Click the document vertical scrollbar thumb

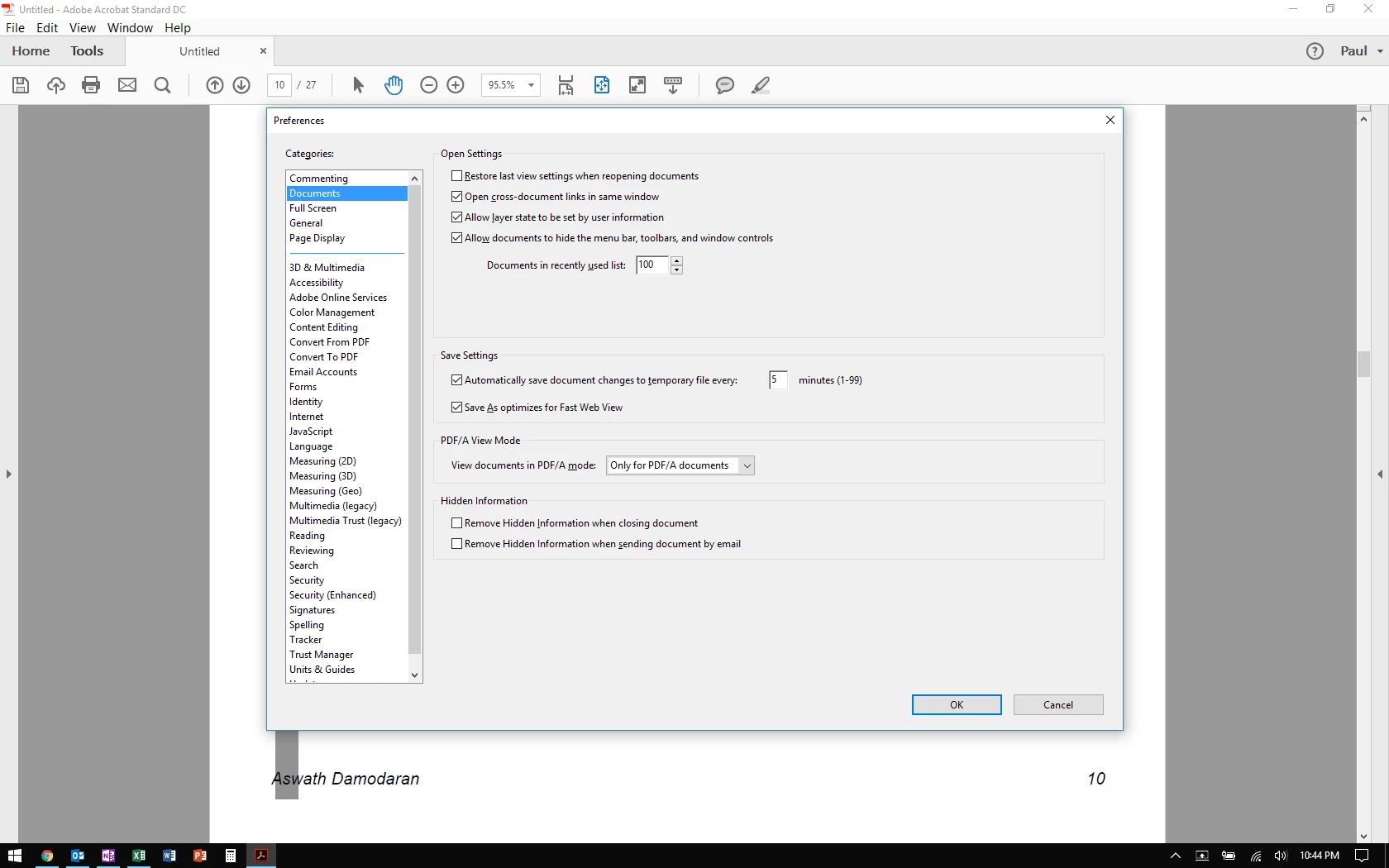click(1363, 365)
